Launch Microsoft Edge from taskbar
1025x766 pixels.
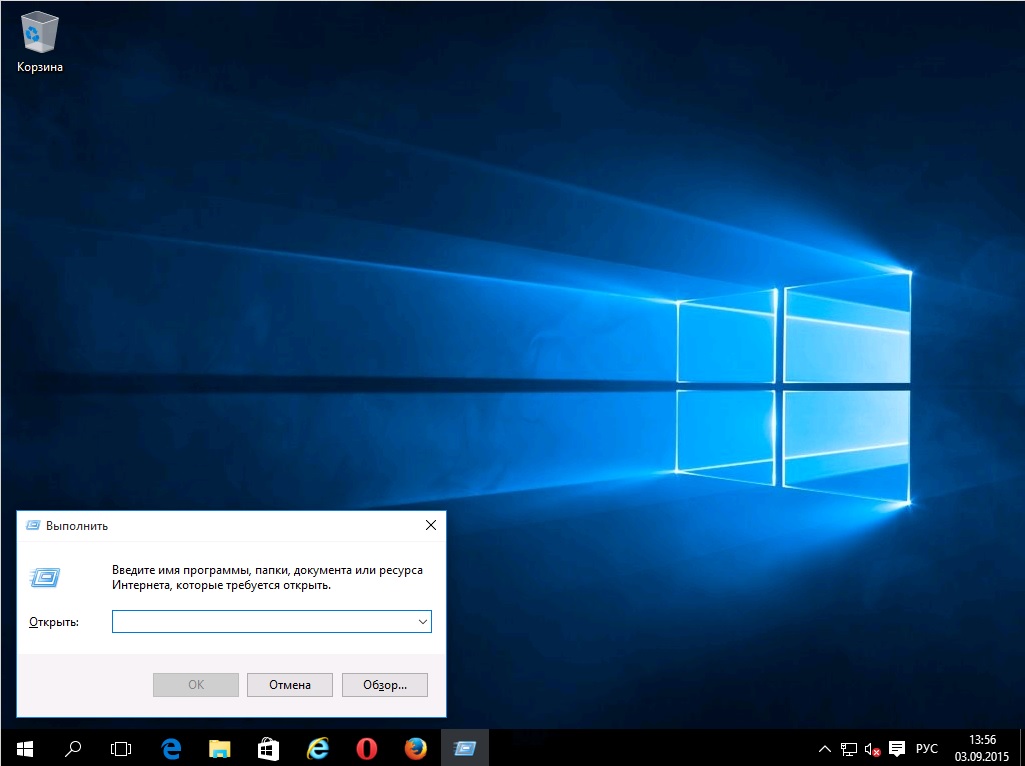[x=171, y=748]
